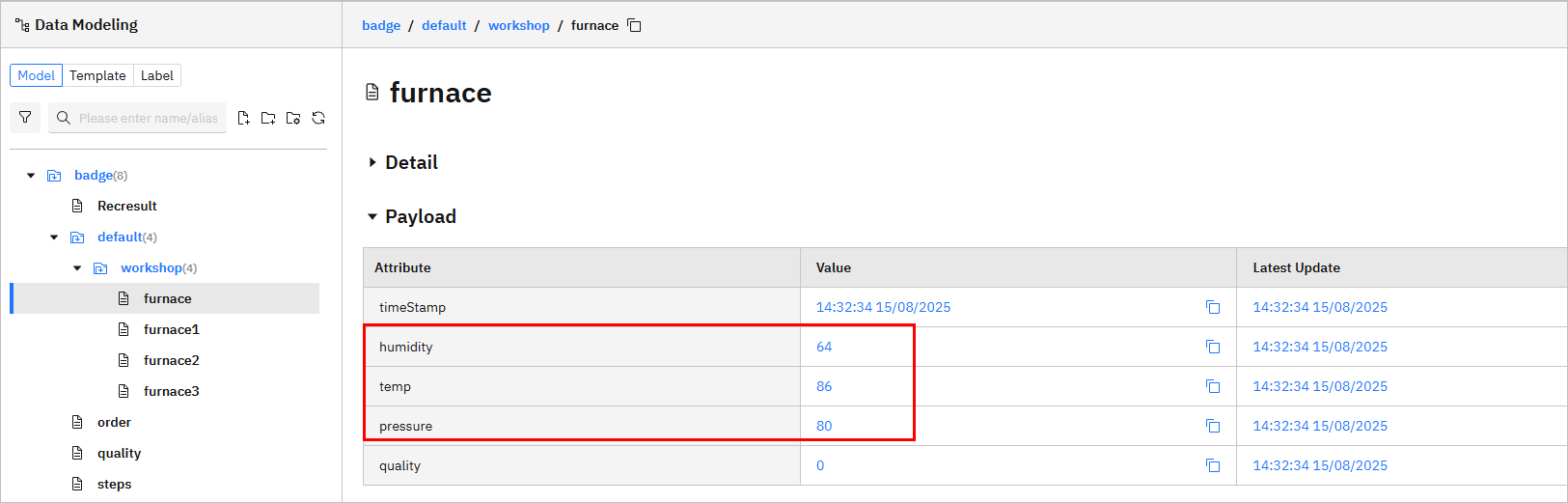1568x503 pixels.
Task: Open the badge breadcrumb link
Action: pos(381,25)
